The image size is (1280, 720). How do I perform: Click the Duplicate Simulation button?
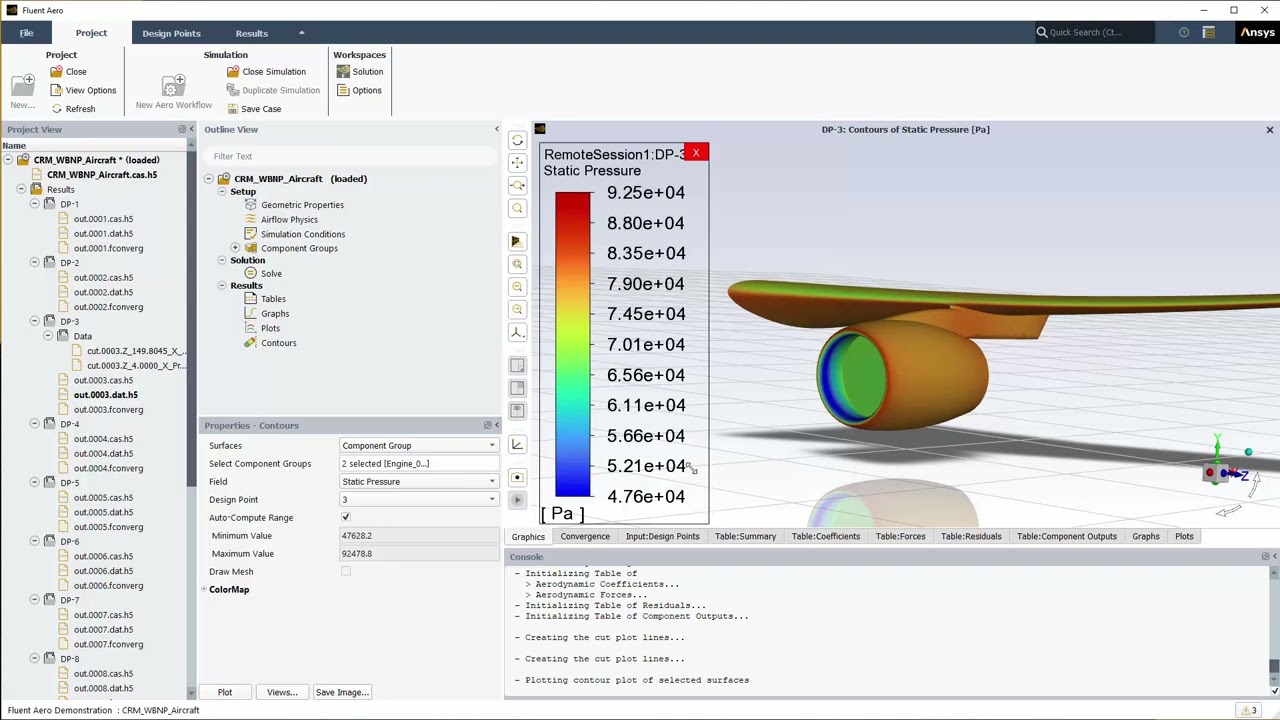[273, 90]
